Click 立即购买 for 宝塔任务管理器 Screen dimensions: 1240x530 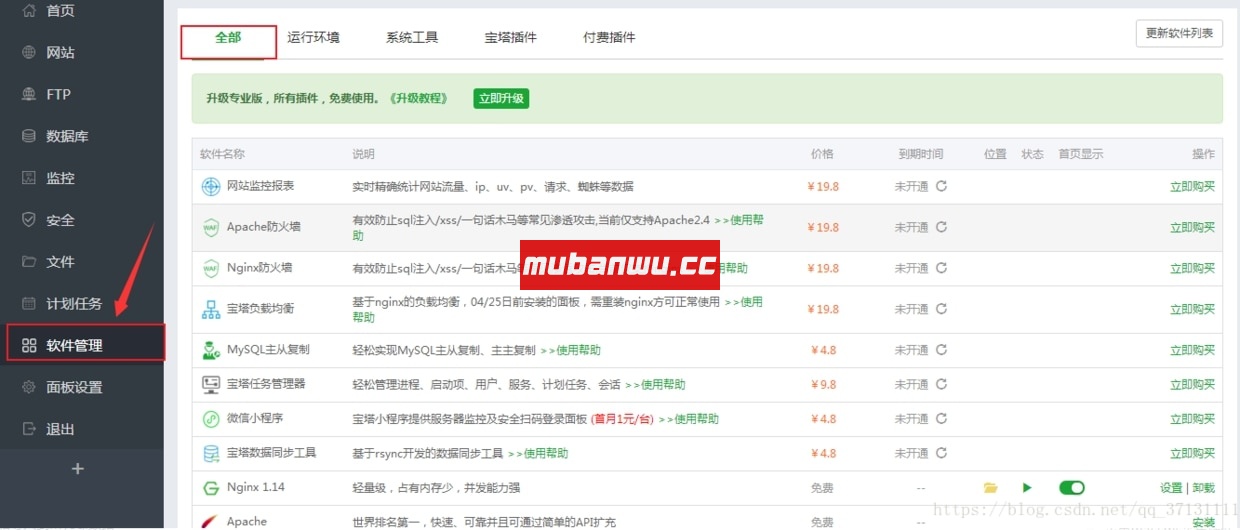[1192, 384]
